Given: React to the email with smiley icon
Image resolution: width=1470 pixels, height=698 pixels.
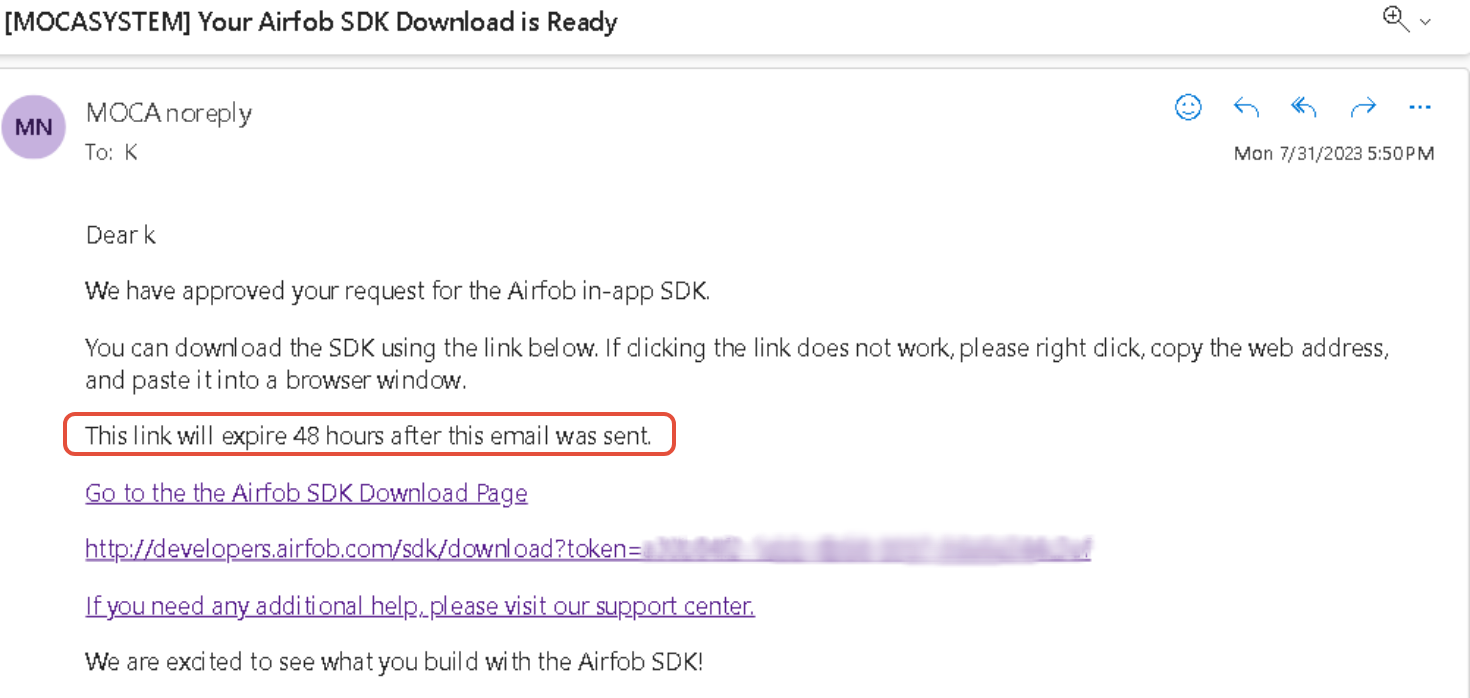Looking at the screenshot, I should [1188, 107].
